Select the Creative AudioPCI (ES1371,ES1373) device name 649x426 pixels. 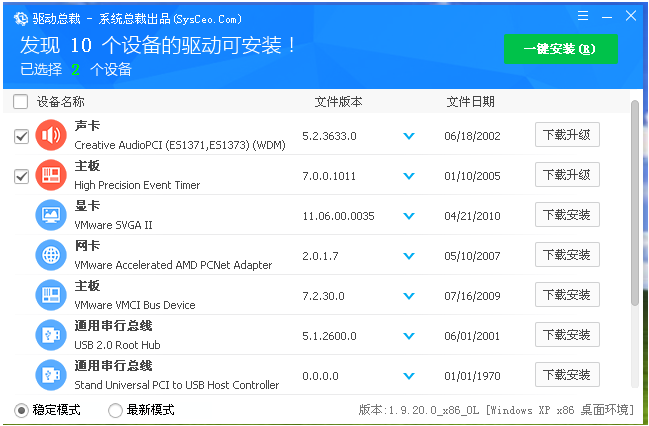180,145
